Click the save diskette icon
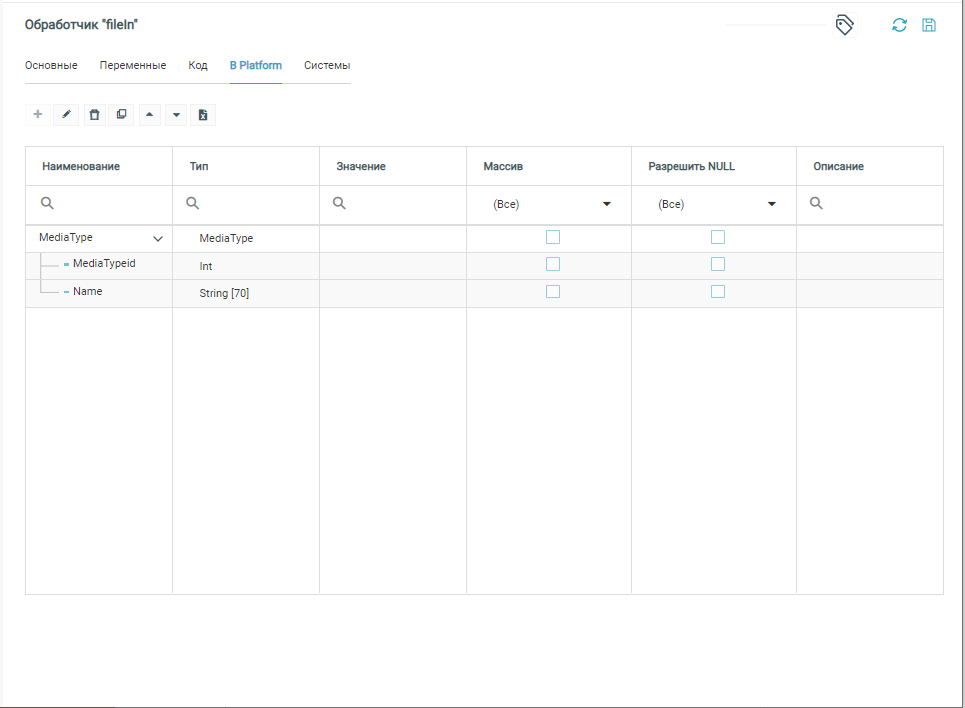 [x=929, y=25]
